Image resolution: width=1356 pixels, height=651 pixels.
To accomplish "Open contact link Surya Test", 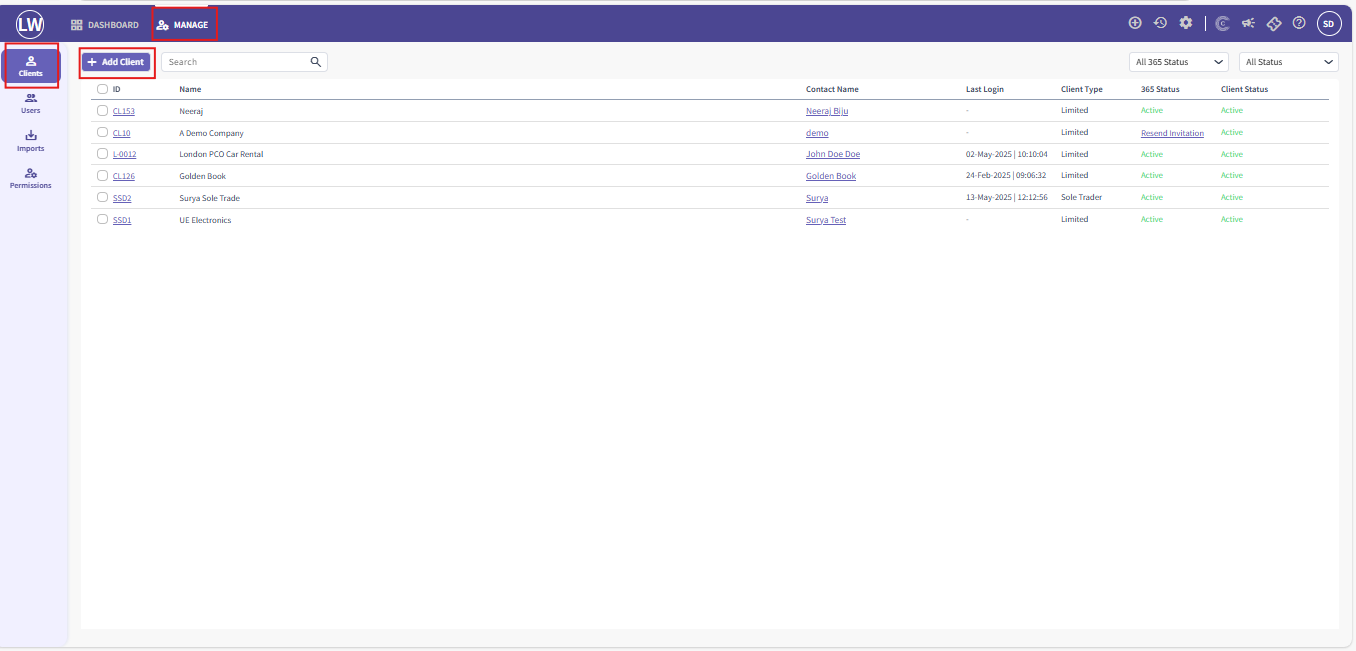I will pos(826,220).
